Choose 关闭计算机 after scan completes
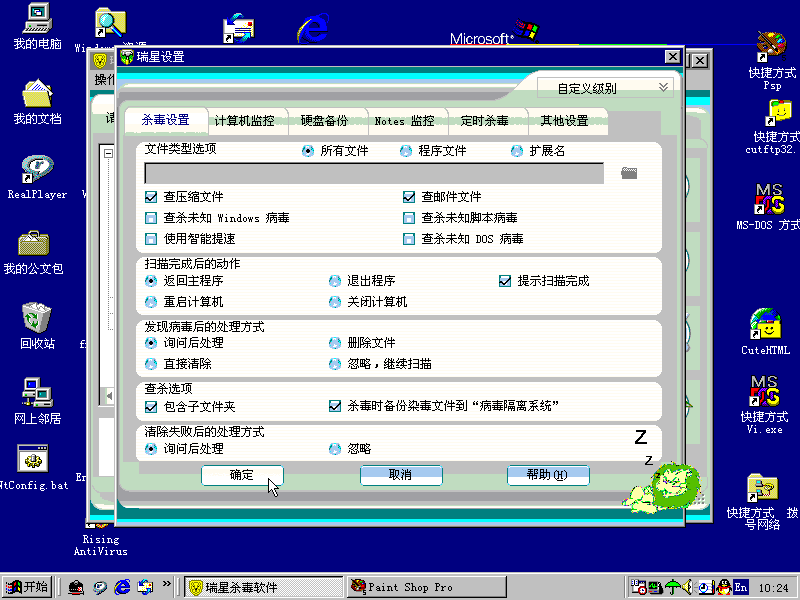Viewport: 800px width, 600px height. pos(335,302)
